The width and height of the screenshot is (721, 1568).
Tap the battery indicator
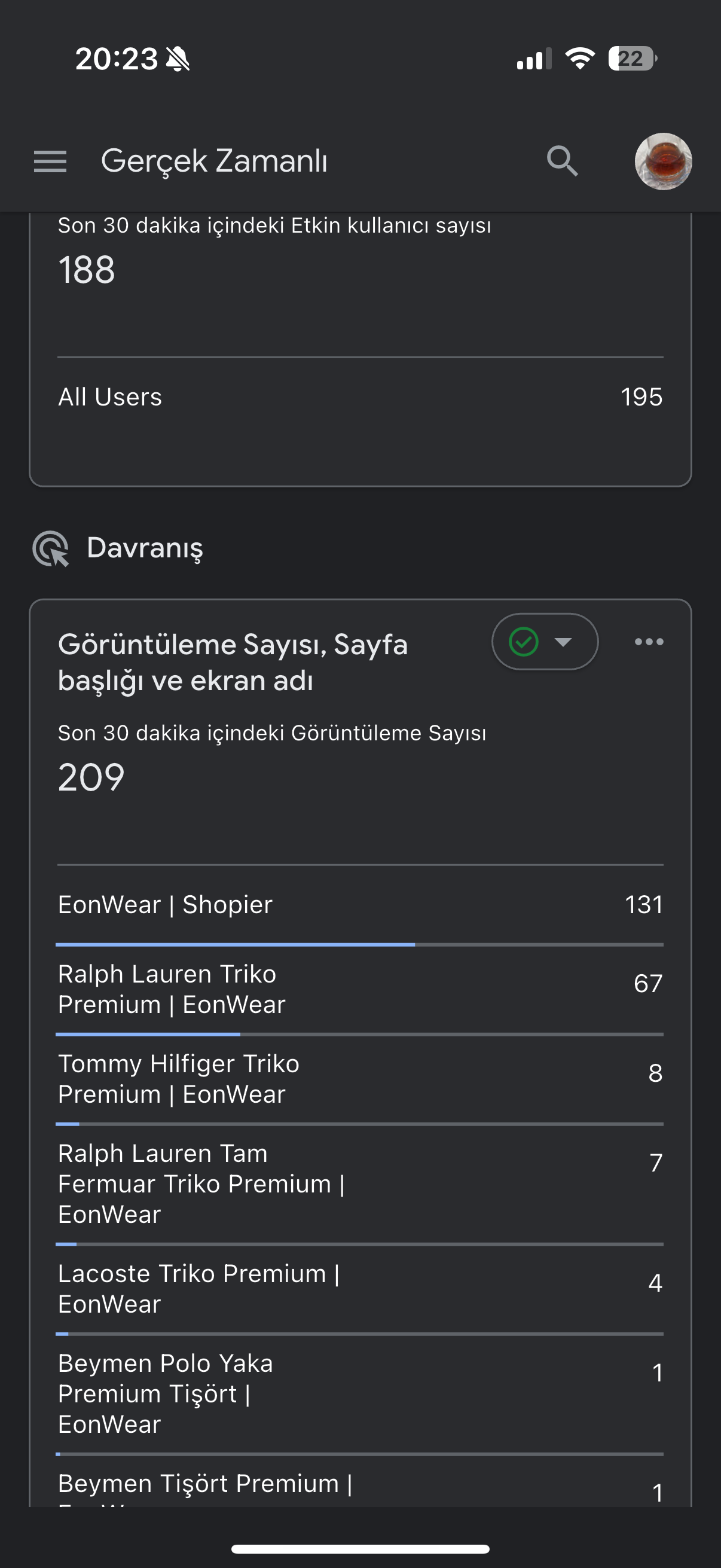[632, 59]
